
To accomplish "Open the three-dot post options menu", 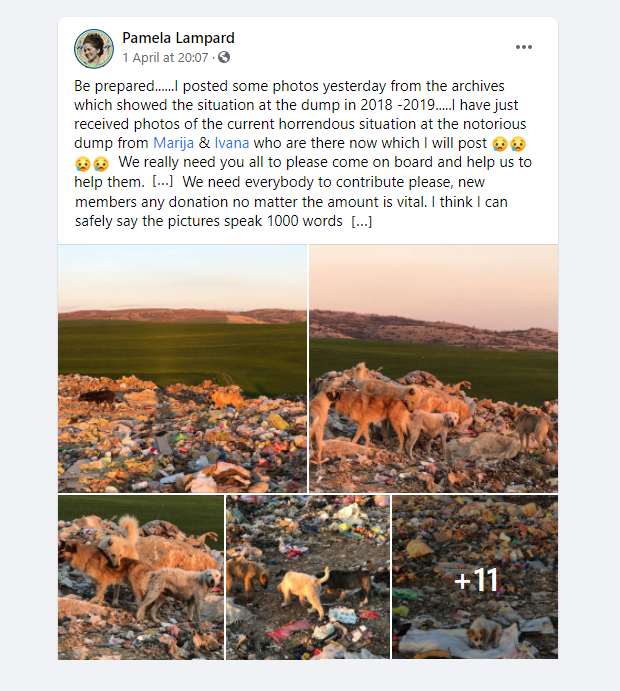I will pos(524,47).
